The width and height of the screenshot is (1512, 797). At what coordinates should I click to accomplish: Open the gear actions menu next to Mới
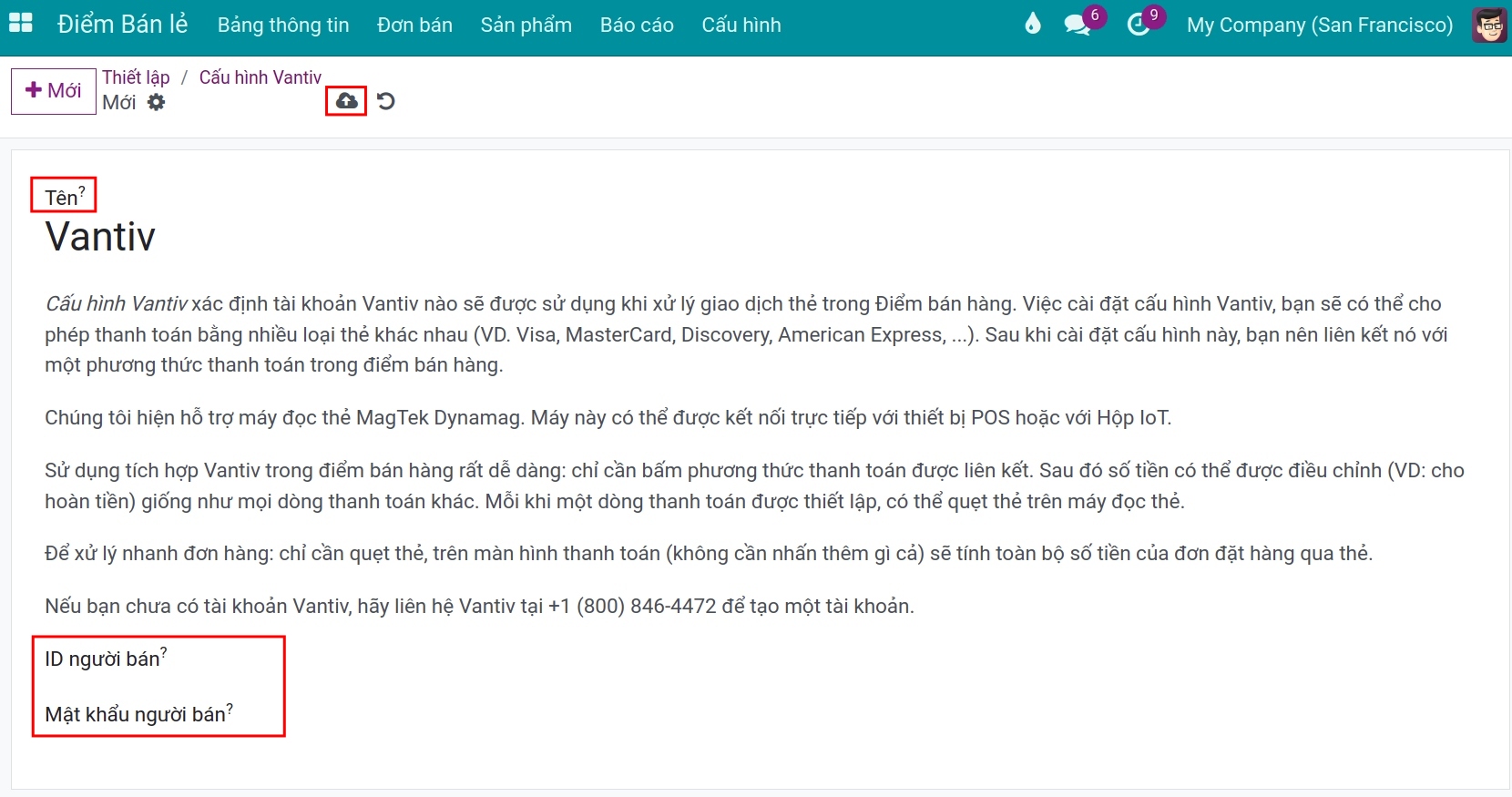pyautogui.click(x=157, y=102)
